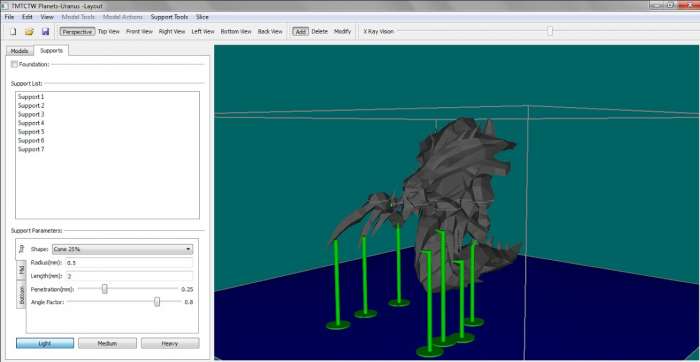The image size is (700, 362).
Task: Switch to Top View
Action: coord(108,32)
